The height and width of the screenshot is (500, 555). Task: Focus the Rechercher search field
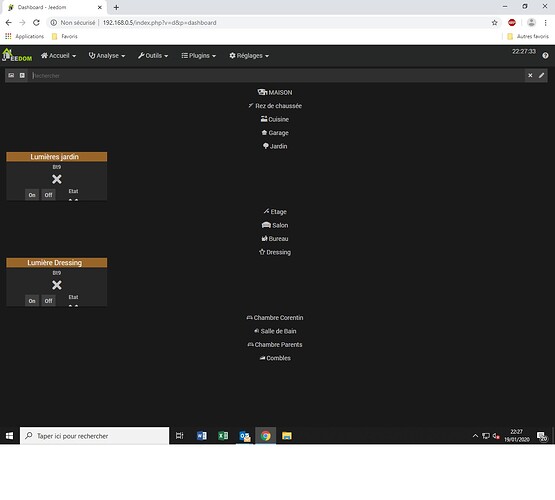[277, 75]
